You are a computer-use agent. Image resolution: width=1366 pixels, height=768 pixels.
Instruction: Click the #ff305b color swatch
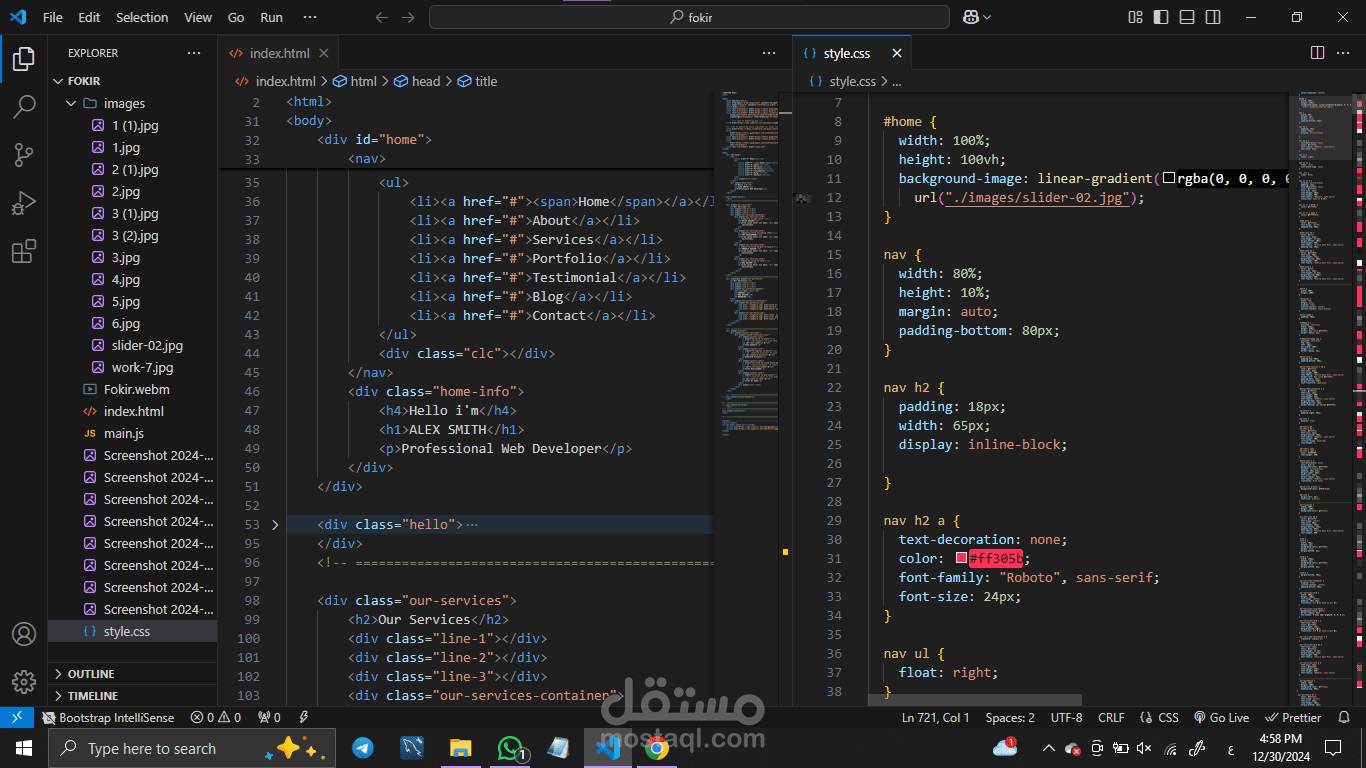(961, 559)
